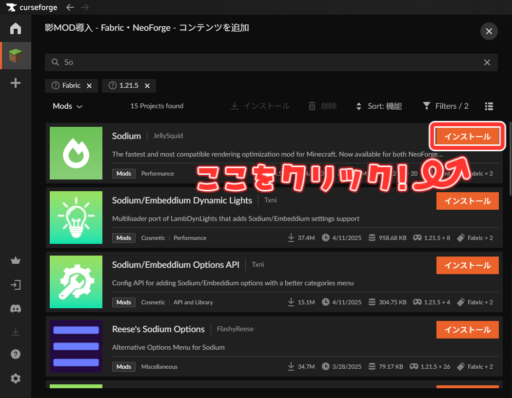Open the Sort dropdown
The height and width of the screenshot is (398, 512).
[x=379, y=106]
